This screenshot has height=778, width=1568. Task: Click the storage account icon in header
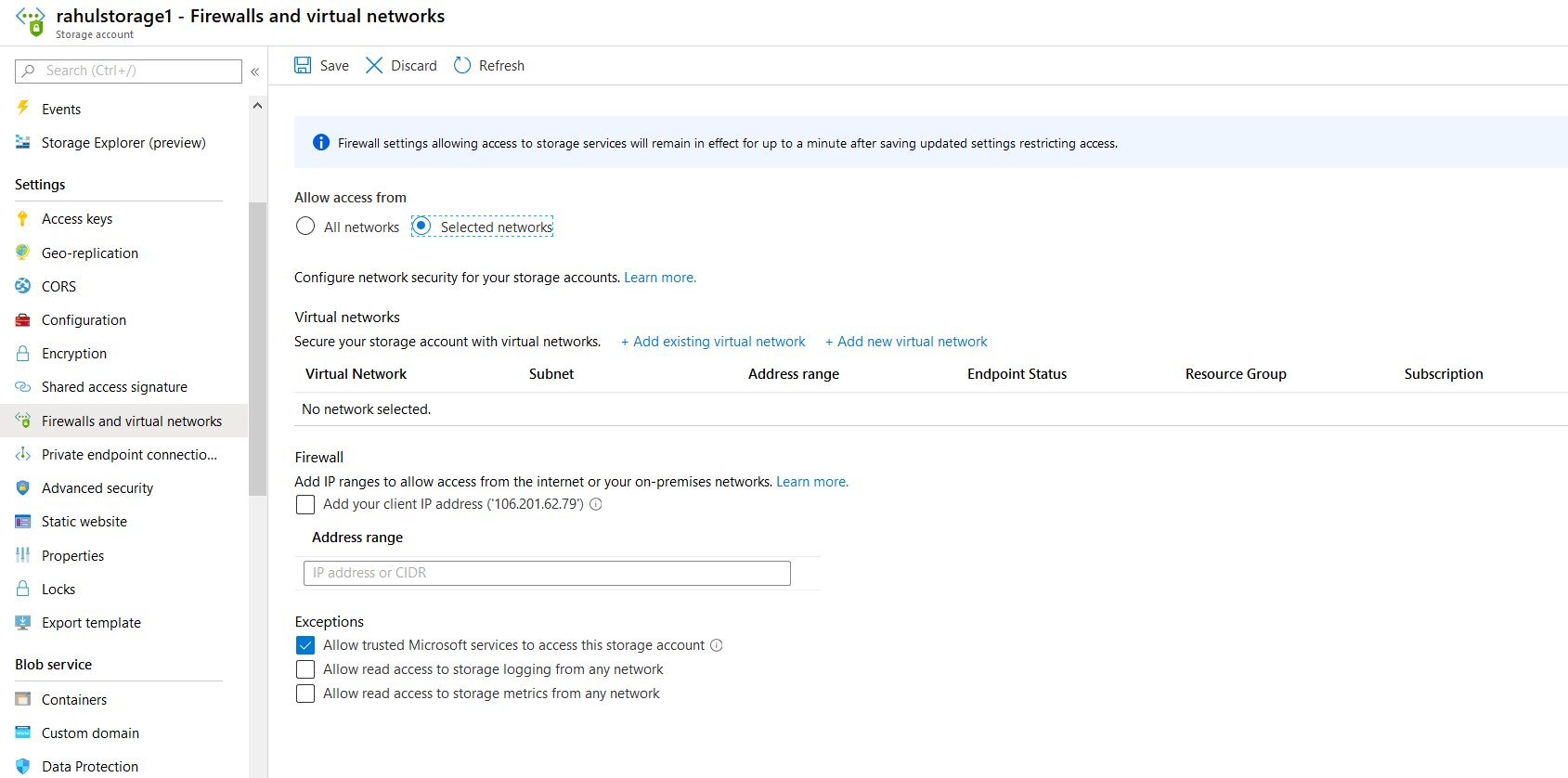coord(31,21)
